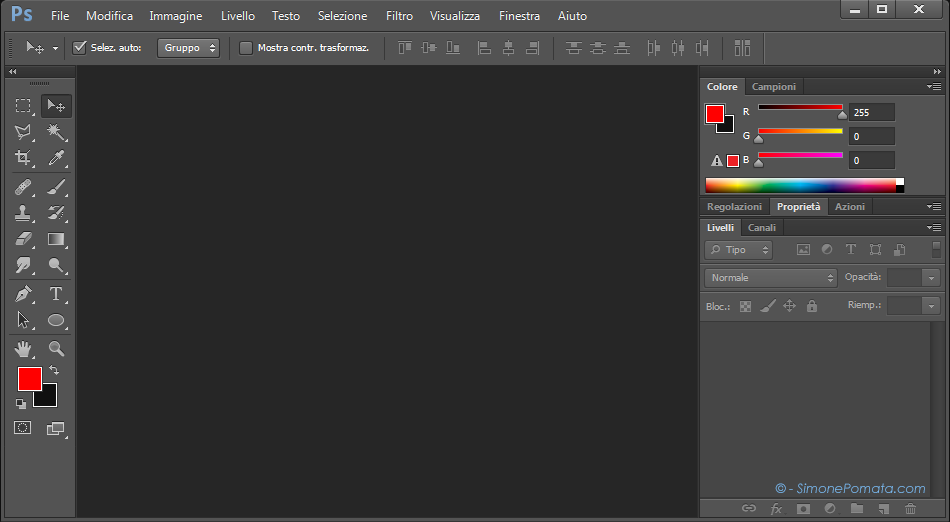Toggle type layer filter

851,249
